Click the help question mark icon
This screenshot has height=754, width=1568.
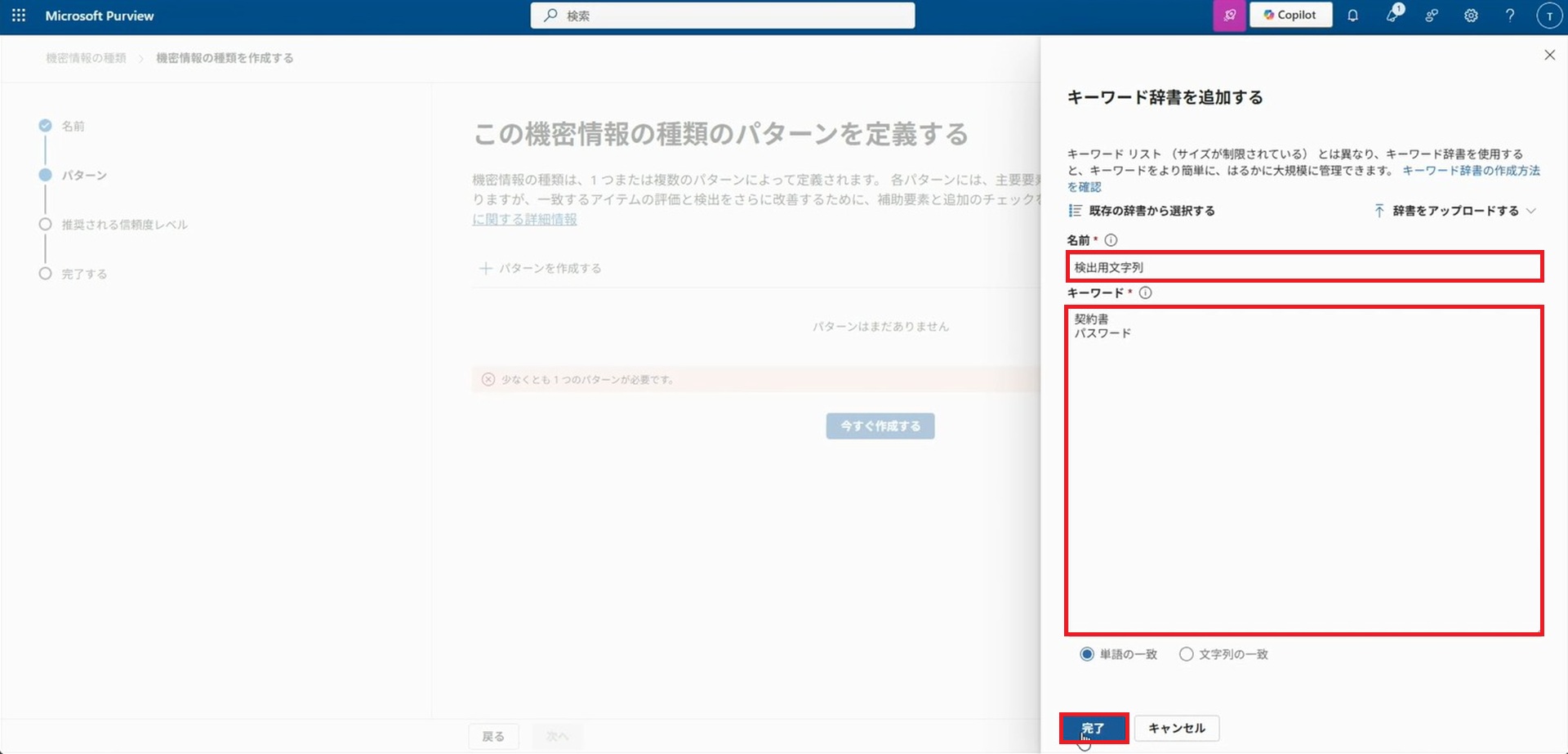[1510, 16]
